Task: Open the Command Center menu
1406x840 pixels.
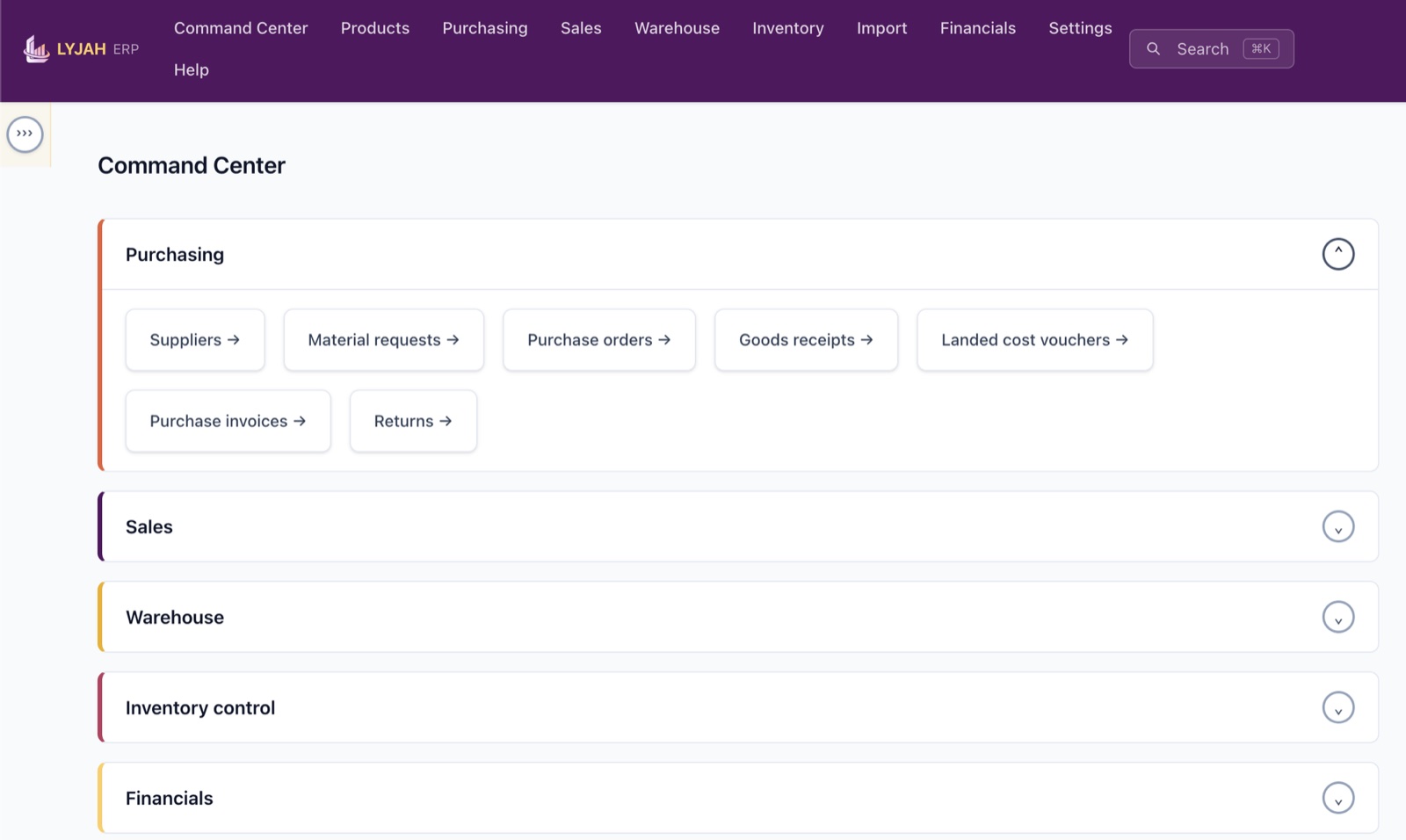Action: (x=241, y=28)
